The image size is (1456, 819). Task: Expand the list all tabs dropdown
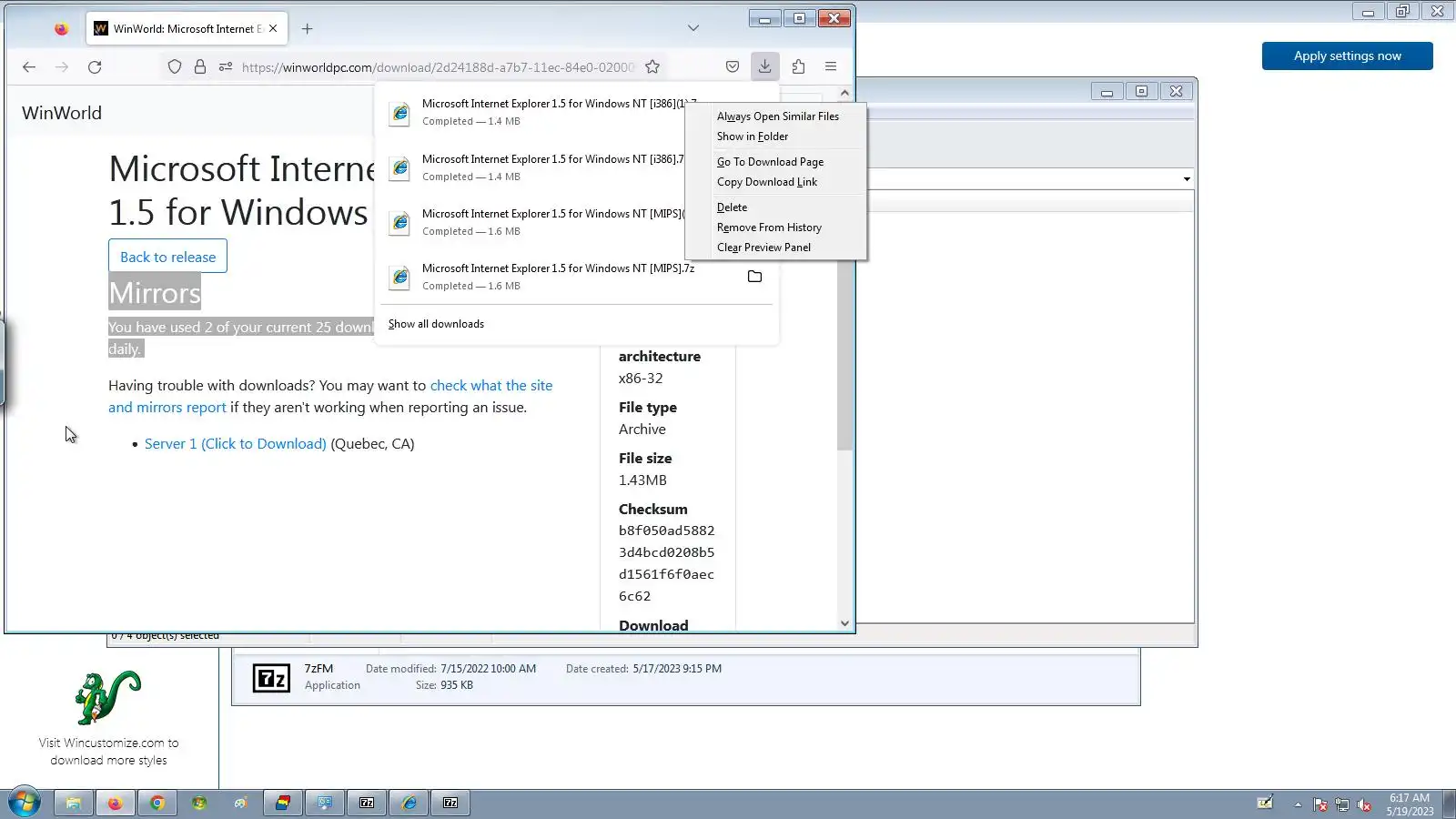tap(693, 28)
